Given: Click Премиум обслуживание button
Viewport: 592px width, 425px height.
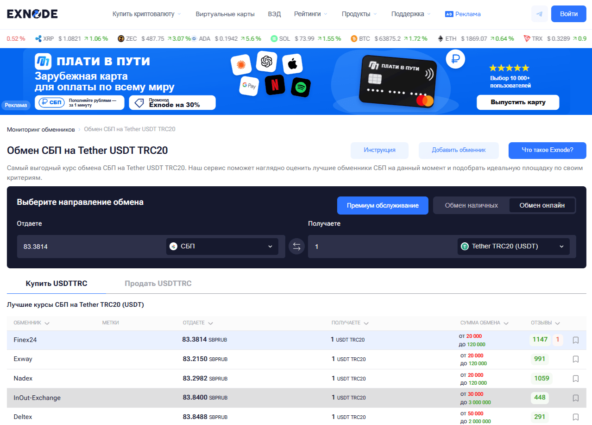Looking at the screenshot, I should tap(382, 205).
